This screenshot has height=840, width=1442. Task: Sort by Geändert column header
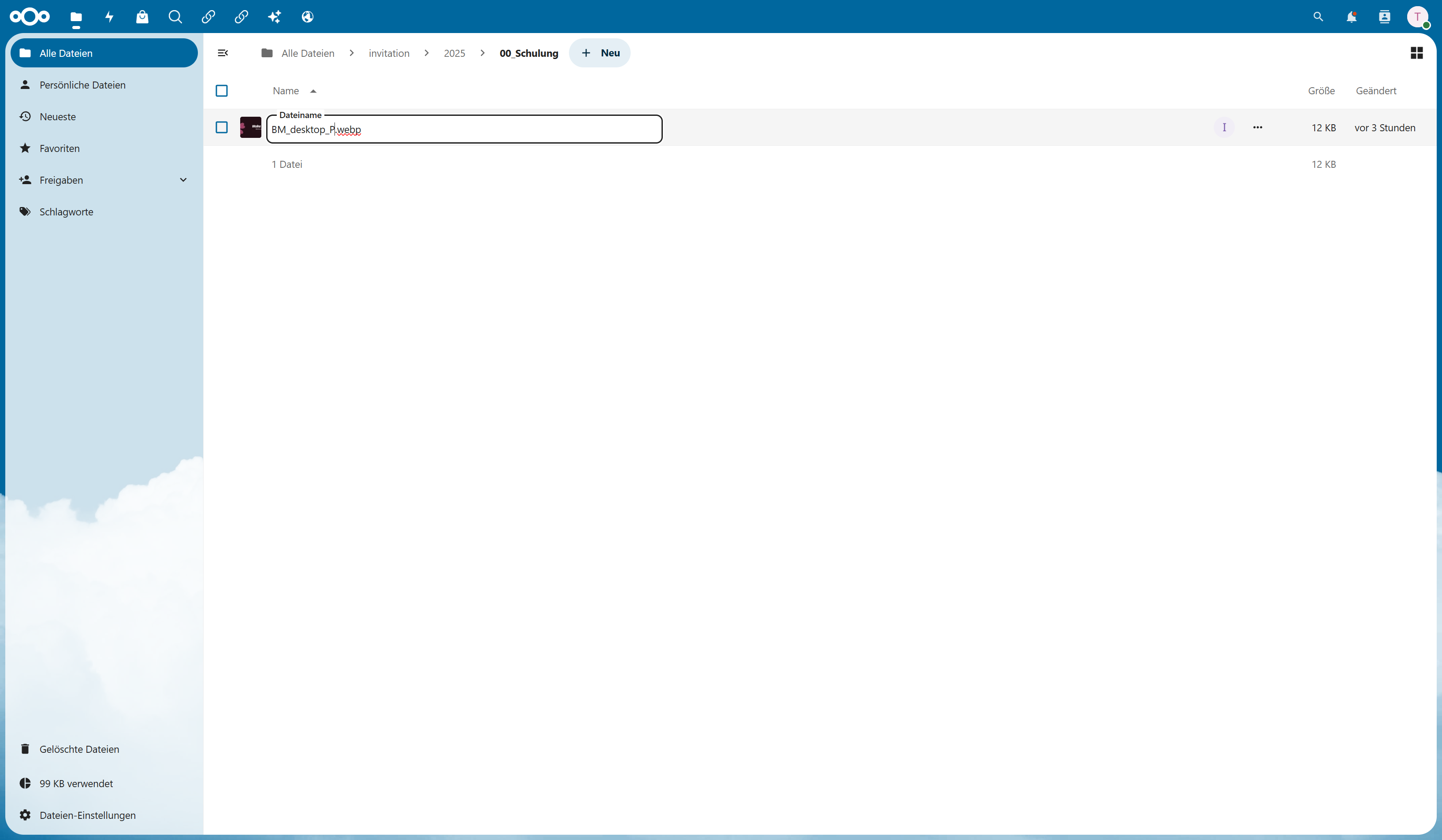click(1375, 91)
